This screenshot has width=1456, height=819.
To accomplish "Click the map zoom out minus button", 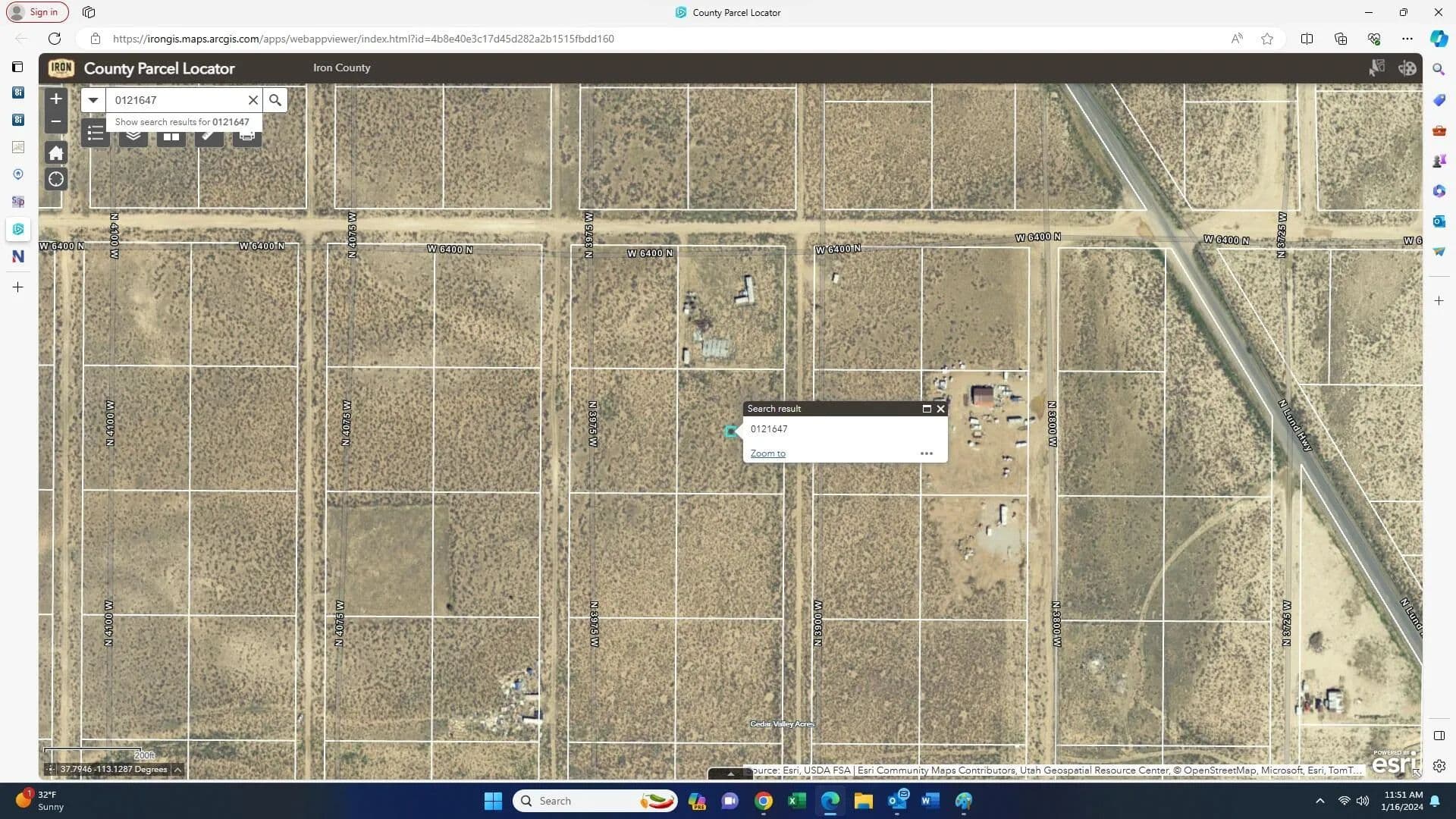I will click(55, 121).
